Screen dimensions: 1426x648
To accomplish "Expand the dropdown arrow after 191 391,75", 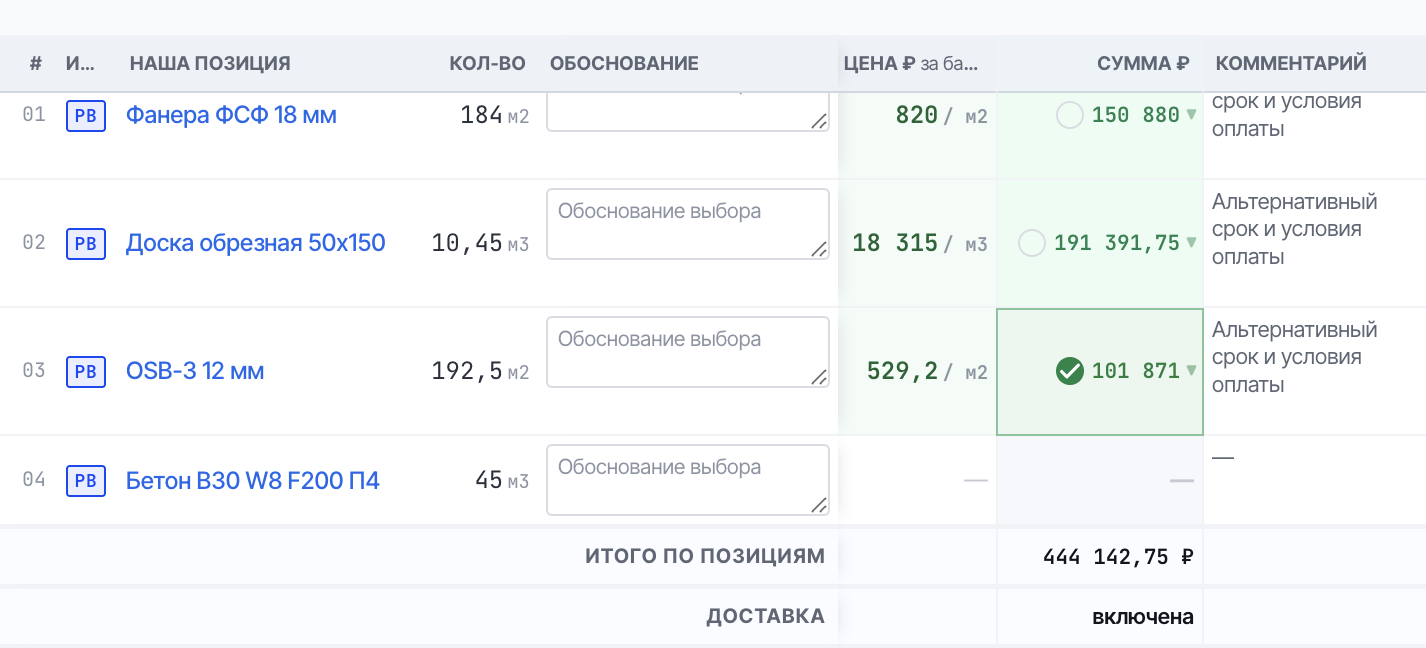I will pos(1191,243).
